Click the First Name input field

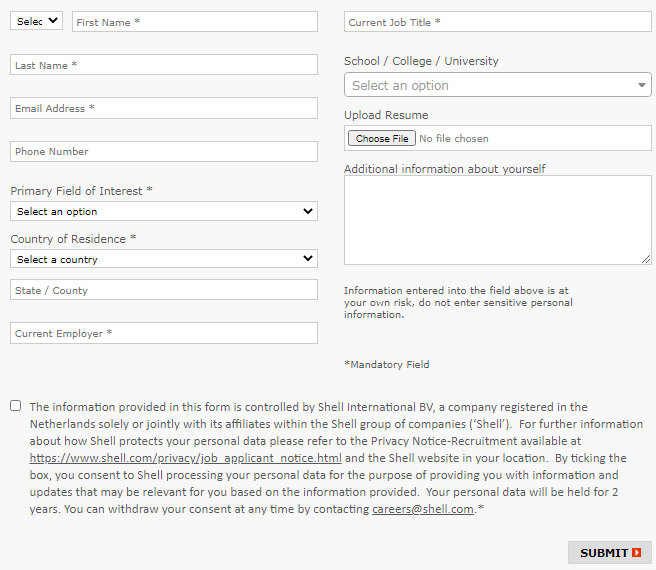[x=194, y=22]
